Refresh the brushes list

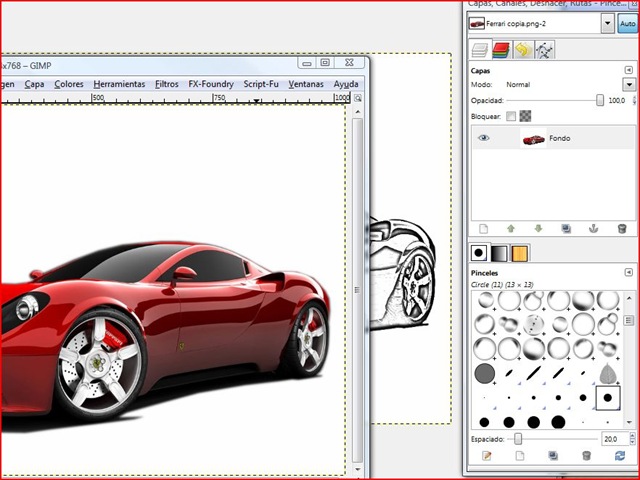pos(622,456)
